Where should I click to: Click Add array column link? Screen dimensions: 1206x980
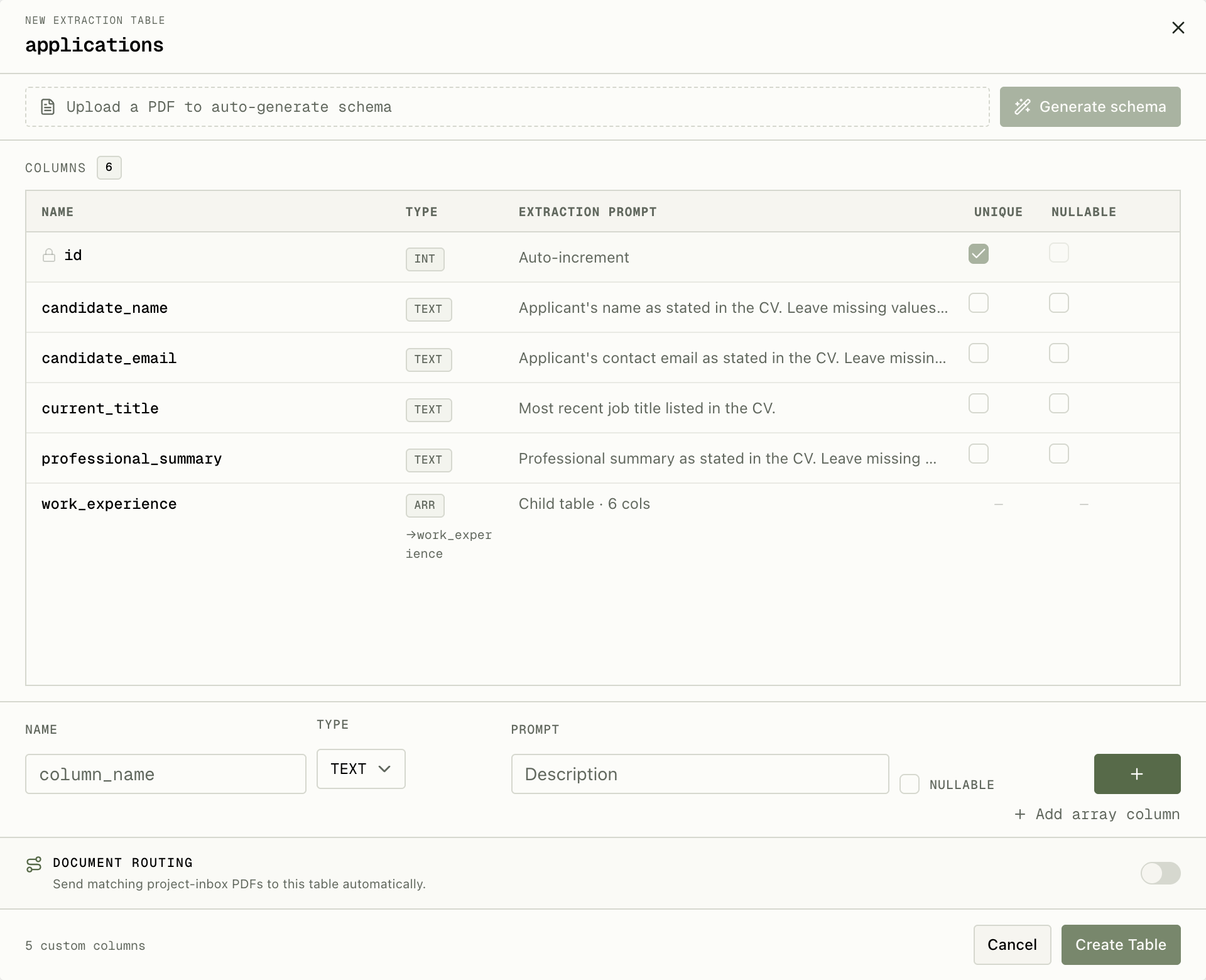1097,814
